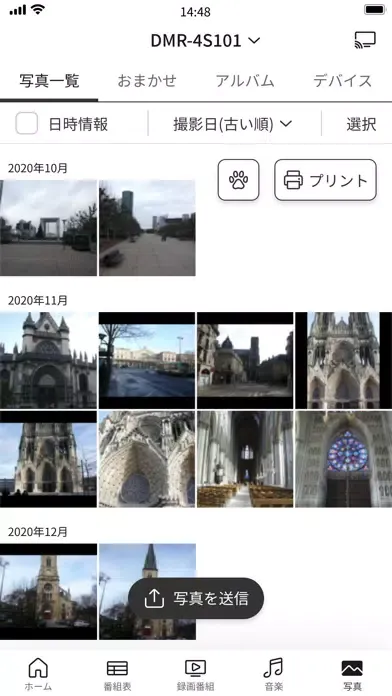Tap the battery indicator in status bar
This screenshot has width=392, height=696.
pos(374,9)
